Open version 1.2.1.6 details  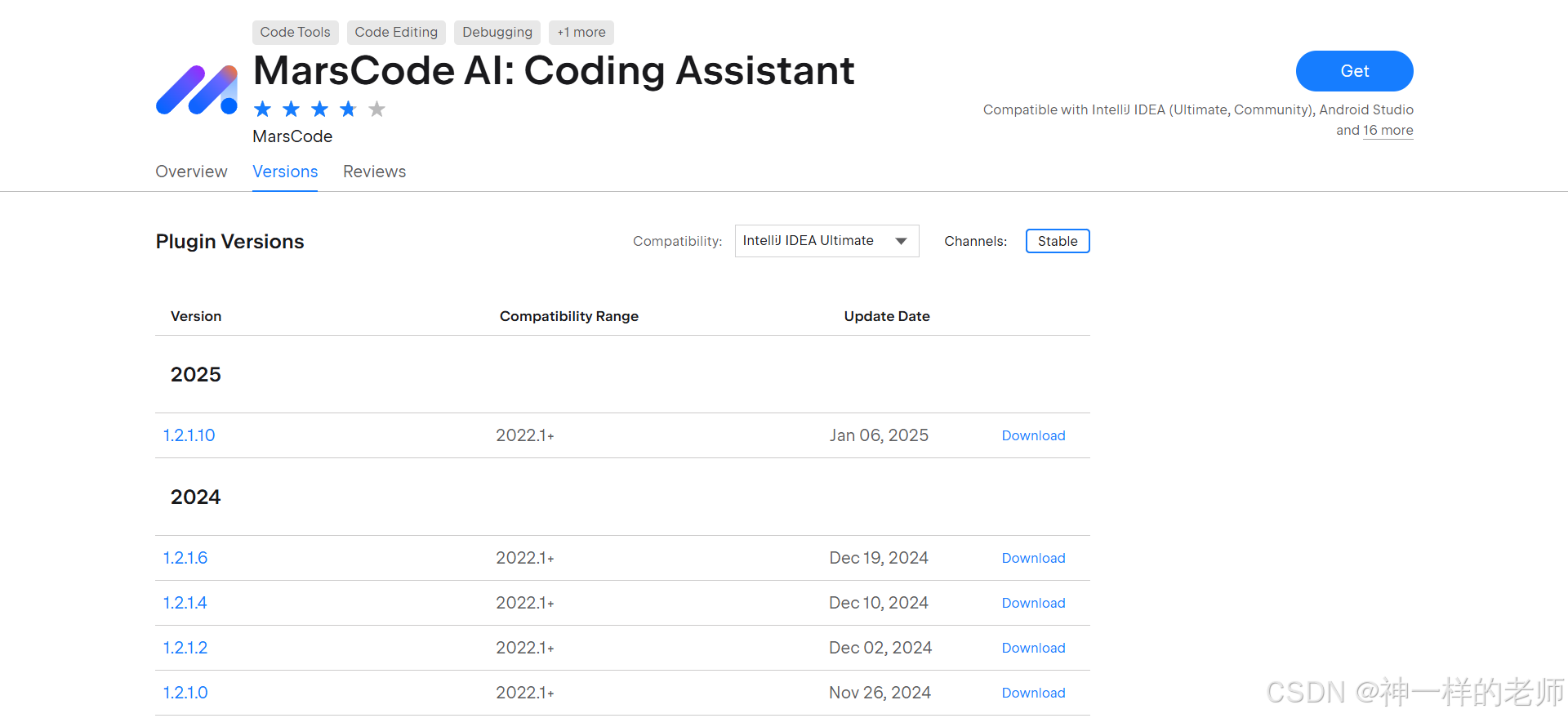(x=185, y=558)
